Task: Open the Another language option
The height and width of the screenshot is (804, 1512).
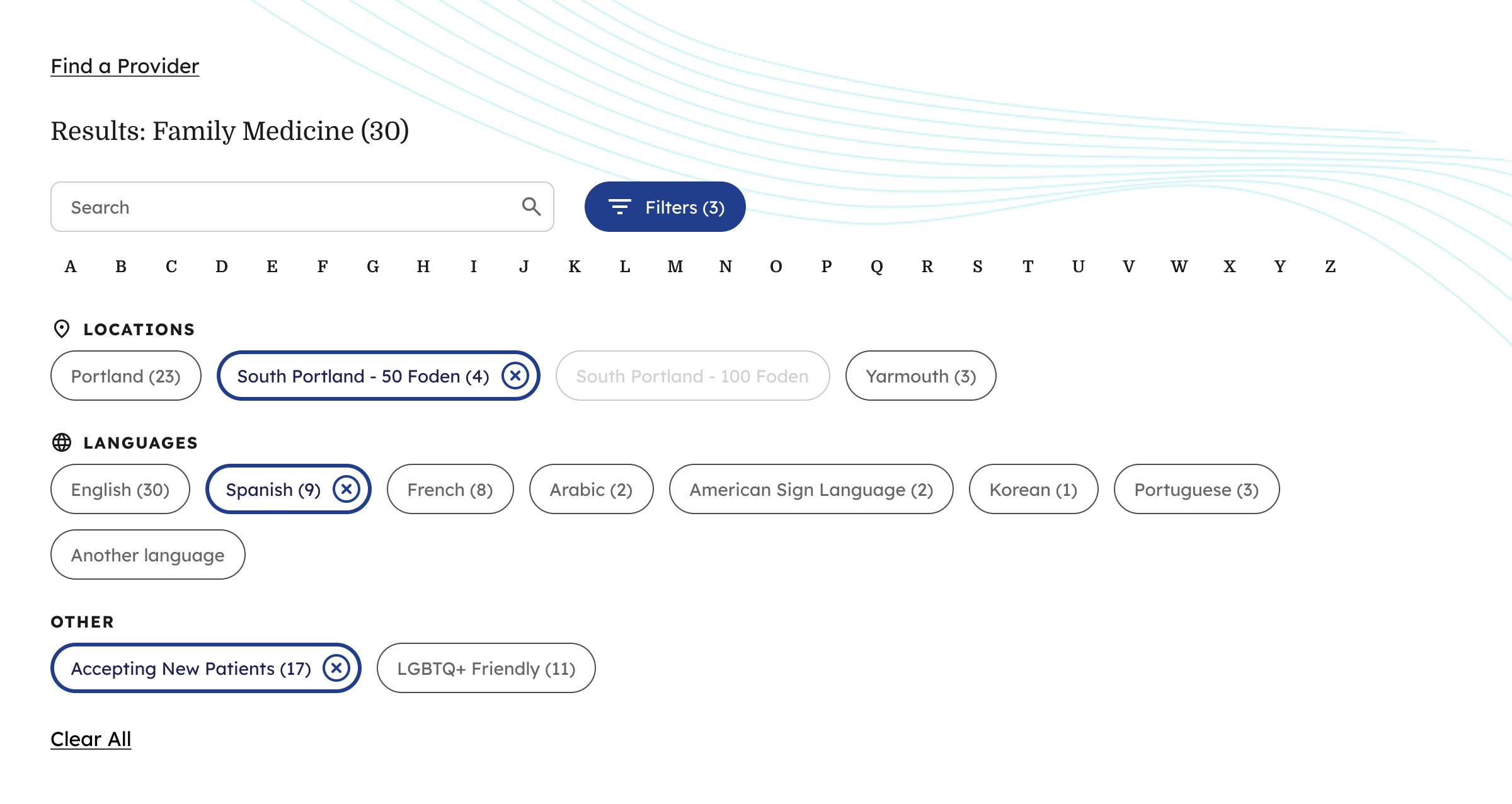Action: pos(147,555)
